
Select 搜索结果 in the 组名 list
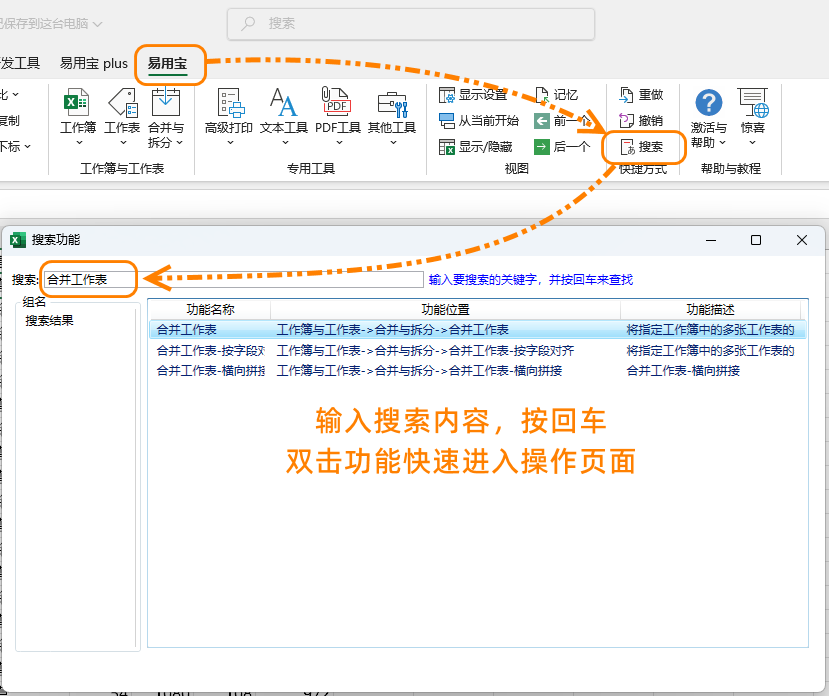[50, 321]
